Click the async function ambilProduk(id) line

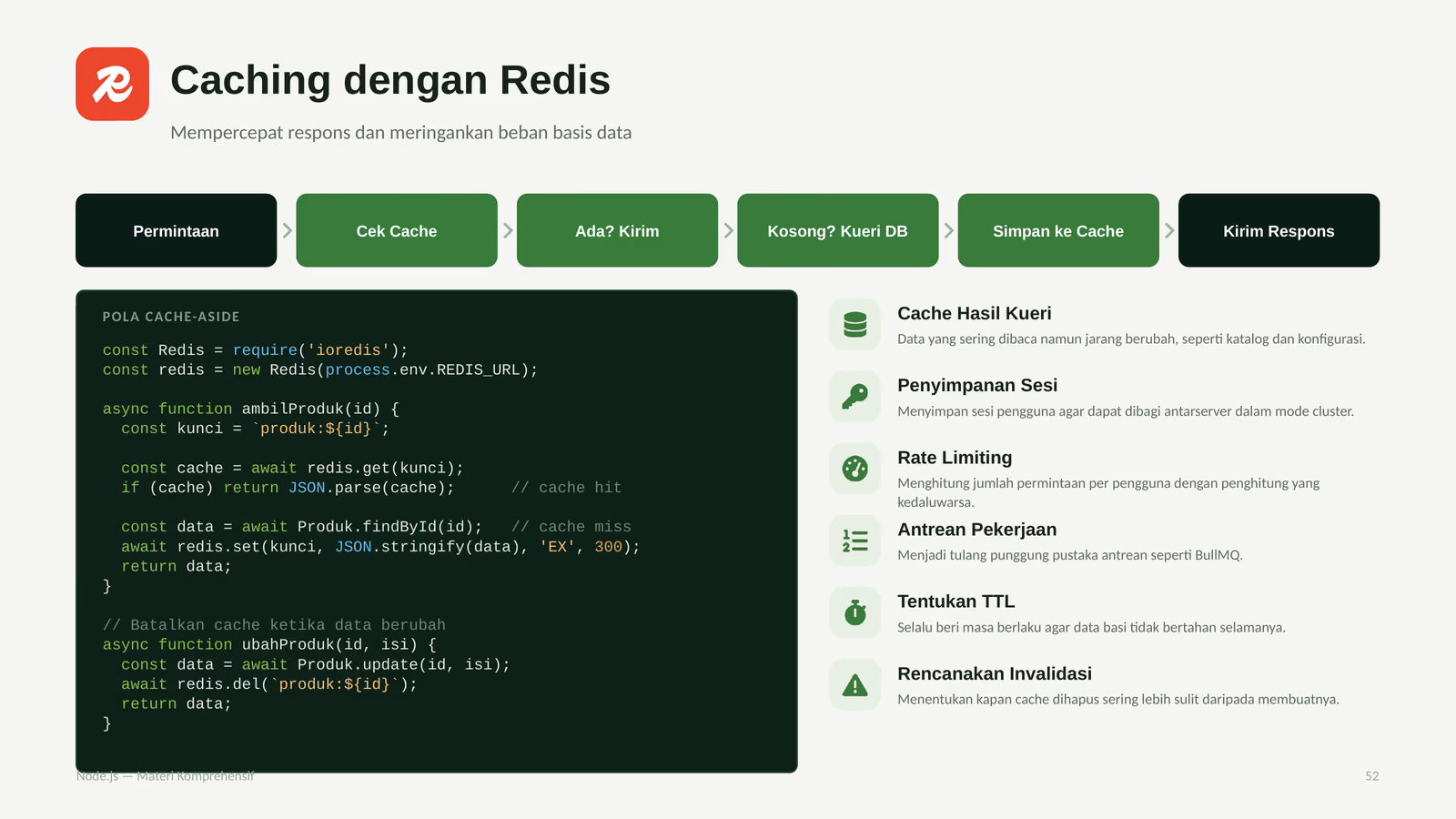click(x=251, y=409)
